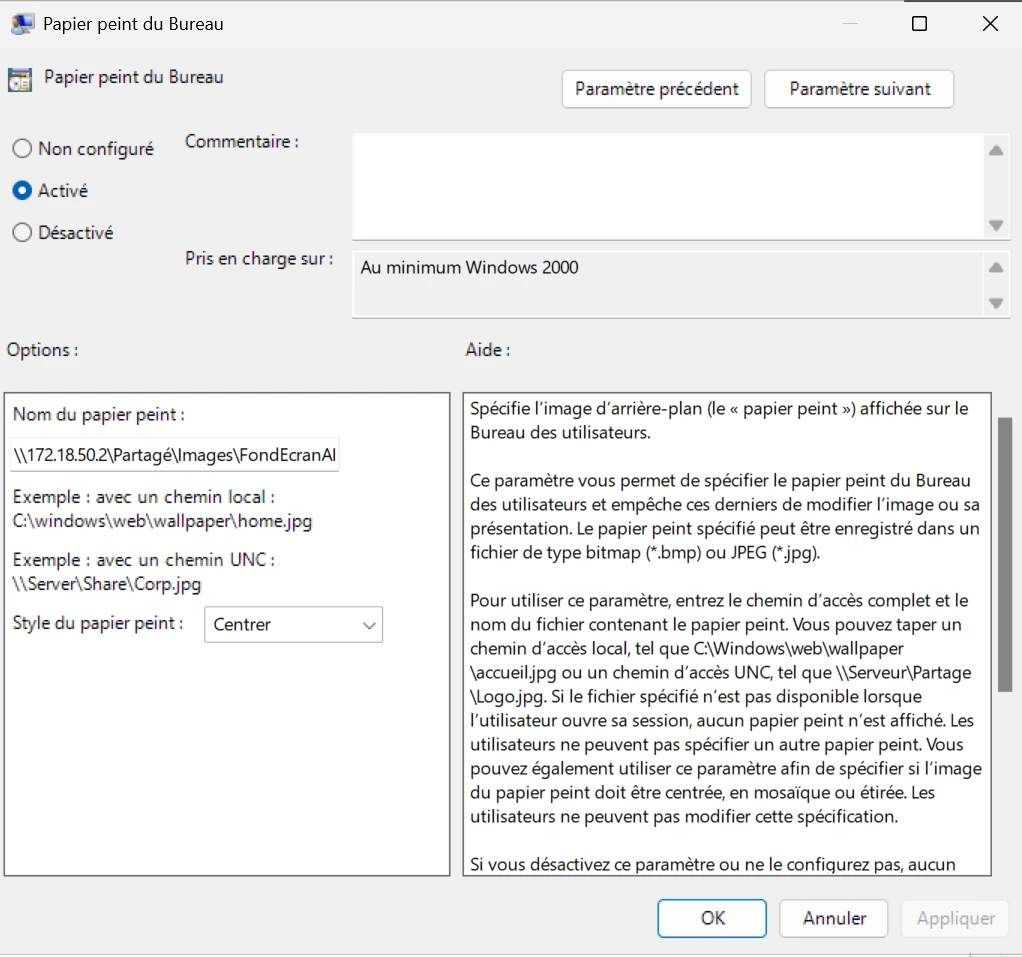Screen dimensions: 1022x957
Task: Go to Paramètre précédent
Action: [656, 89]
